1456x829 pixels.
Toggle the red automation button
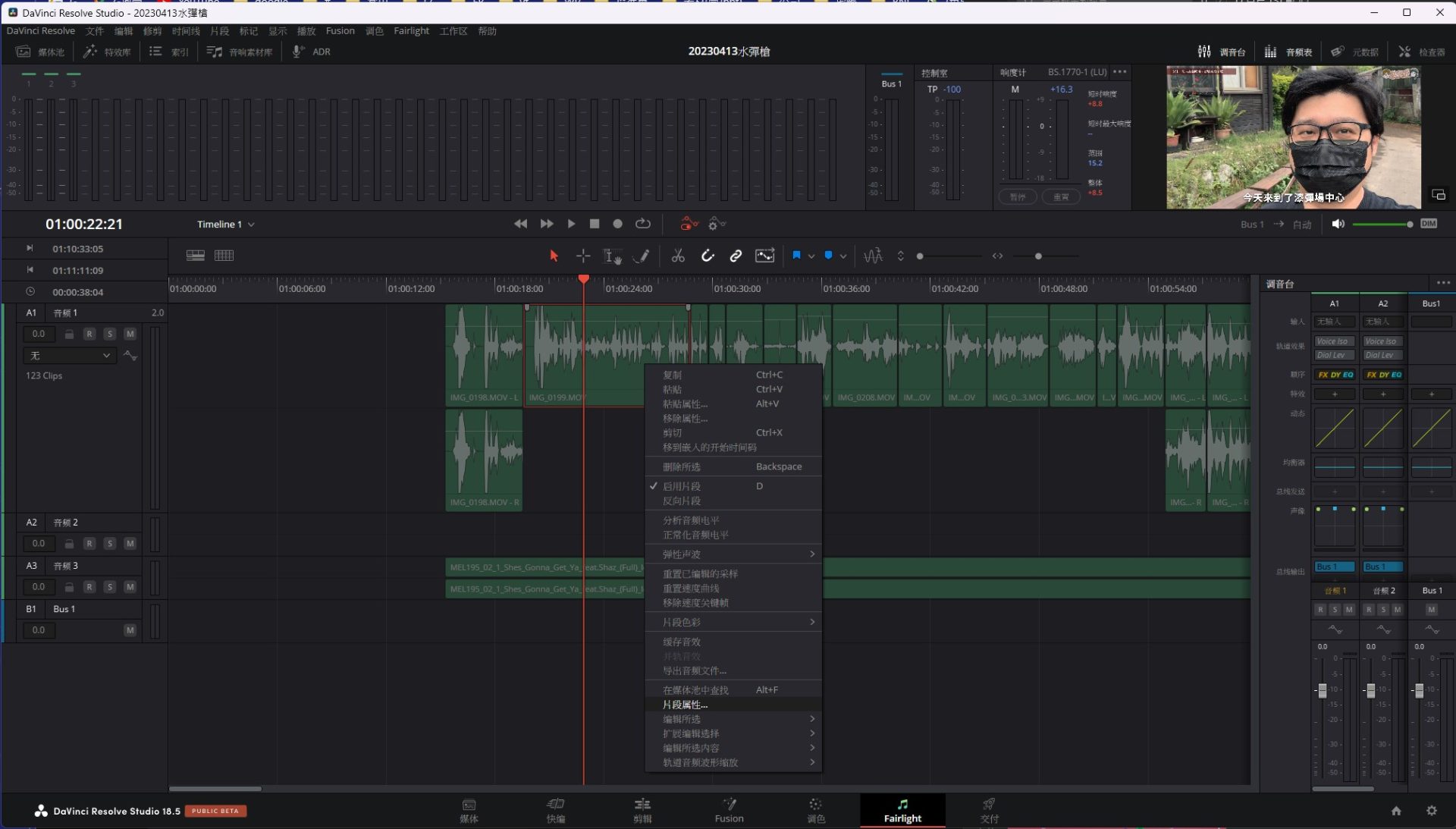click(689, 224)
